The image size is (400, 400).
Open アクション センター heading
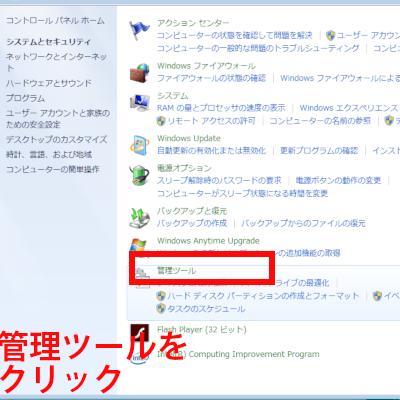click(193, 23)
